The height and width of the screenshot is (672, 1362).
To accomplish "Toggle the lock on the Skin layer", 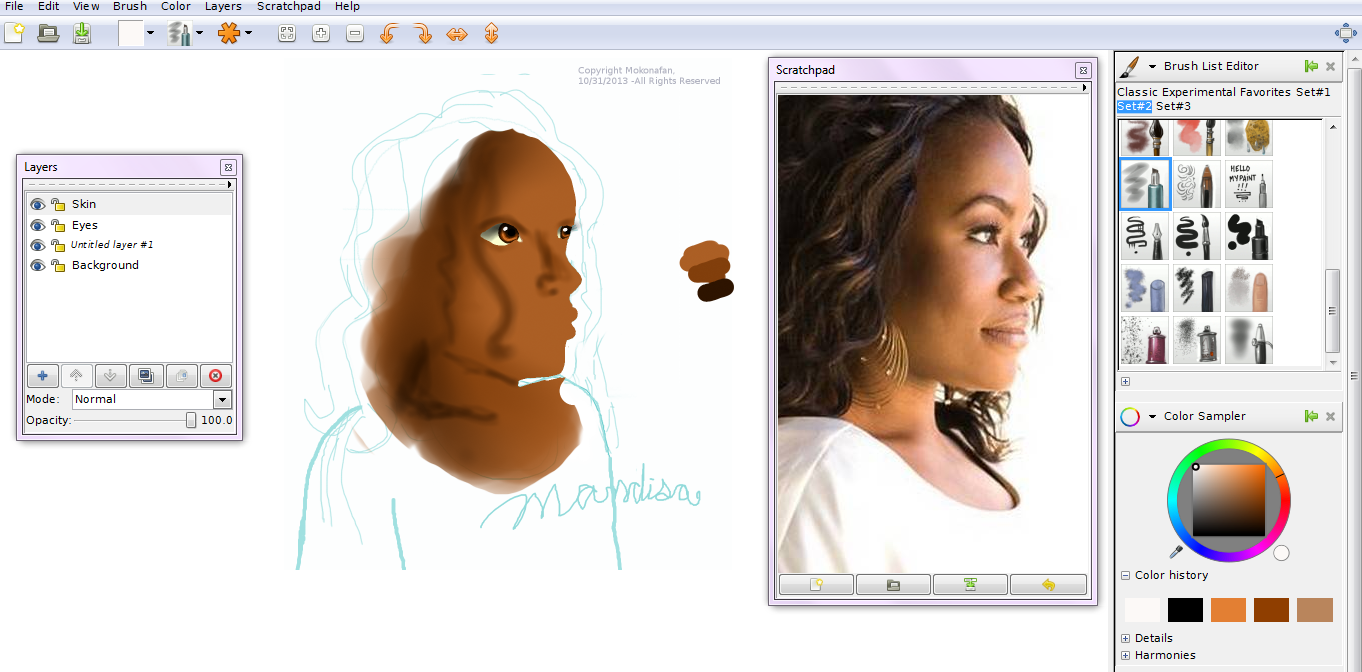I will point(57,204).
